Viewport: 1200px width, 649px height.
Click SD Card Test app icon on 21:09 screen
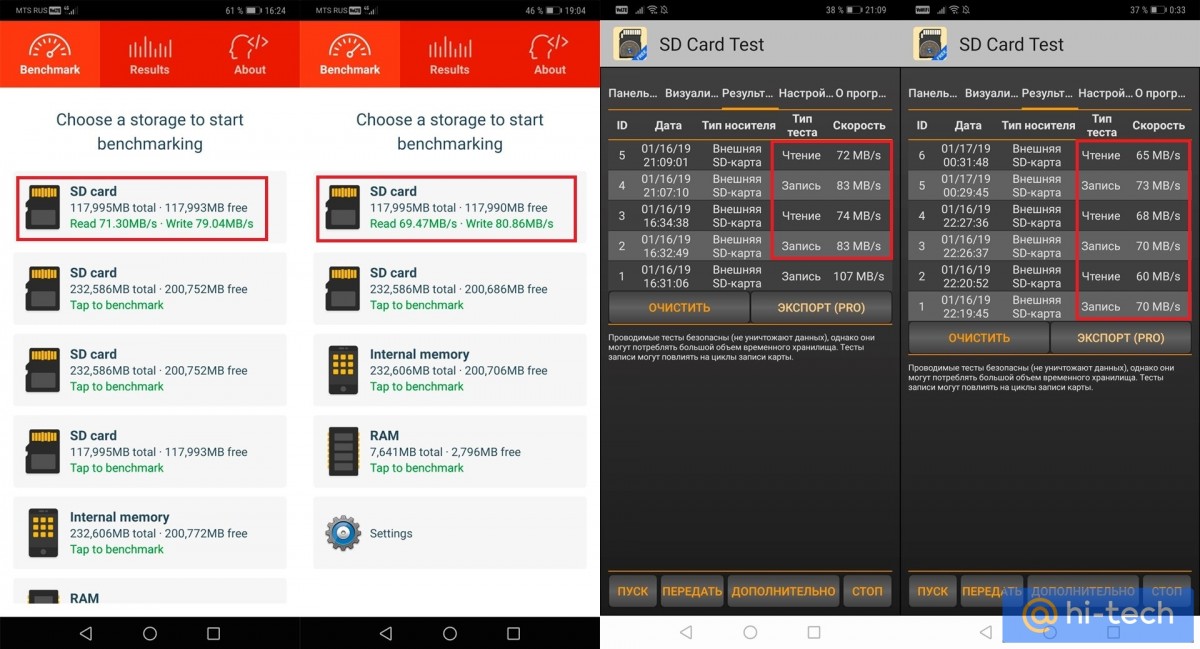(630, 44)
